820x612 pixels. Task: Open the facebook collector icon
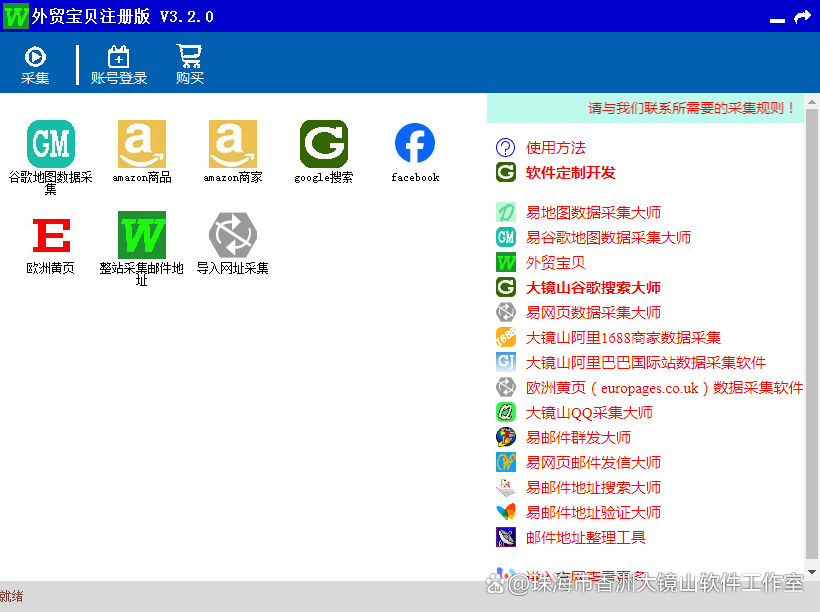415,145
